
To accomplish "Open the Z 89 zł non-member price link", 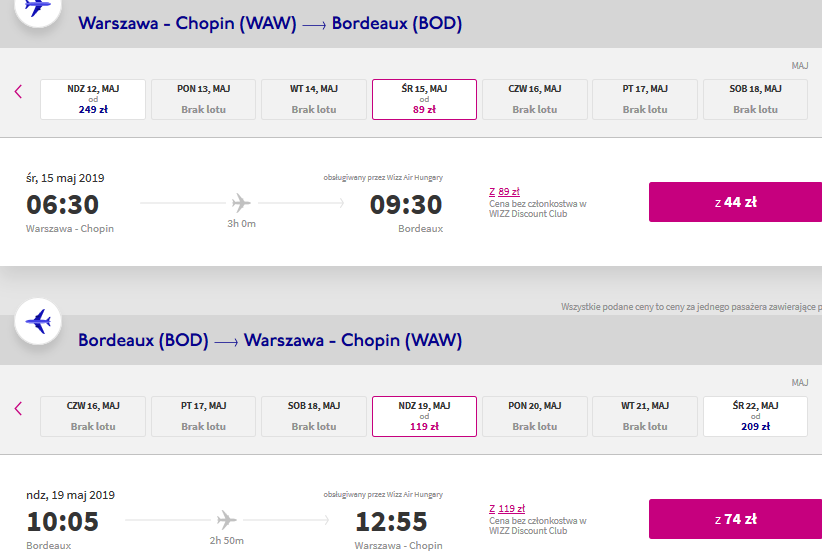I will (x=504, y=192).
